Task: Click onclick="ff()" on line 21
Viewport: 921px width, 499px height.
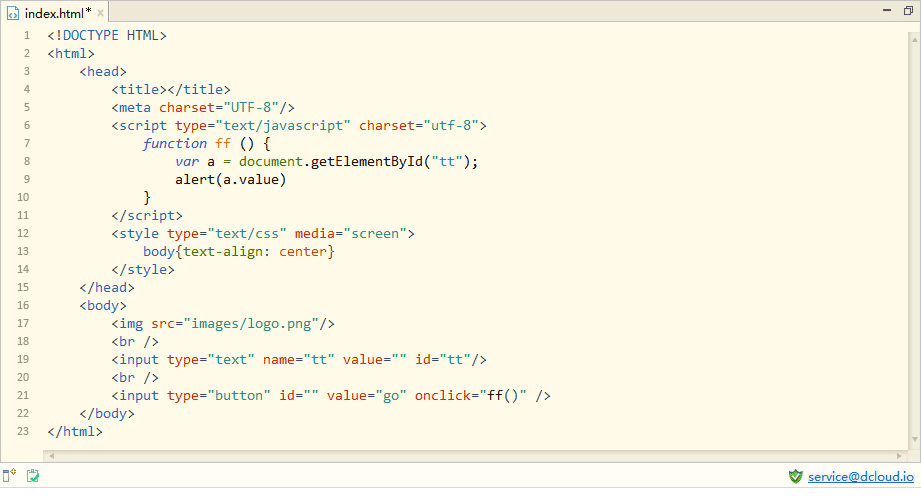Action: coord(470,396)
